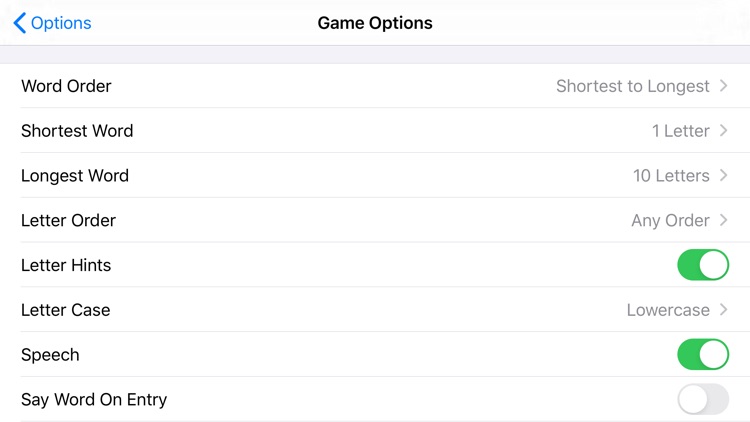Screen dimensions: 750x422
Task: Tap the Letter Order row label
Action: point(68,221)
